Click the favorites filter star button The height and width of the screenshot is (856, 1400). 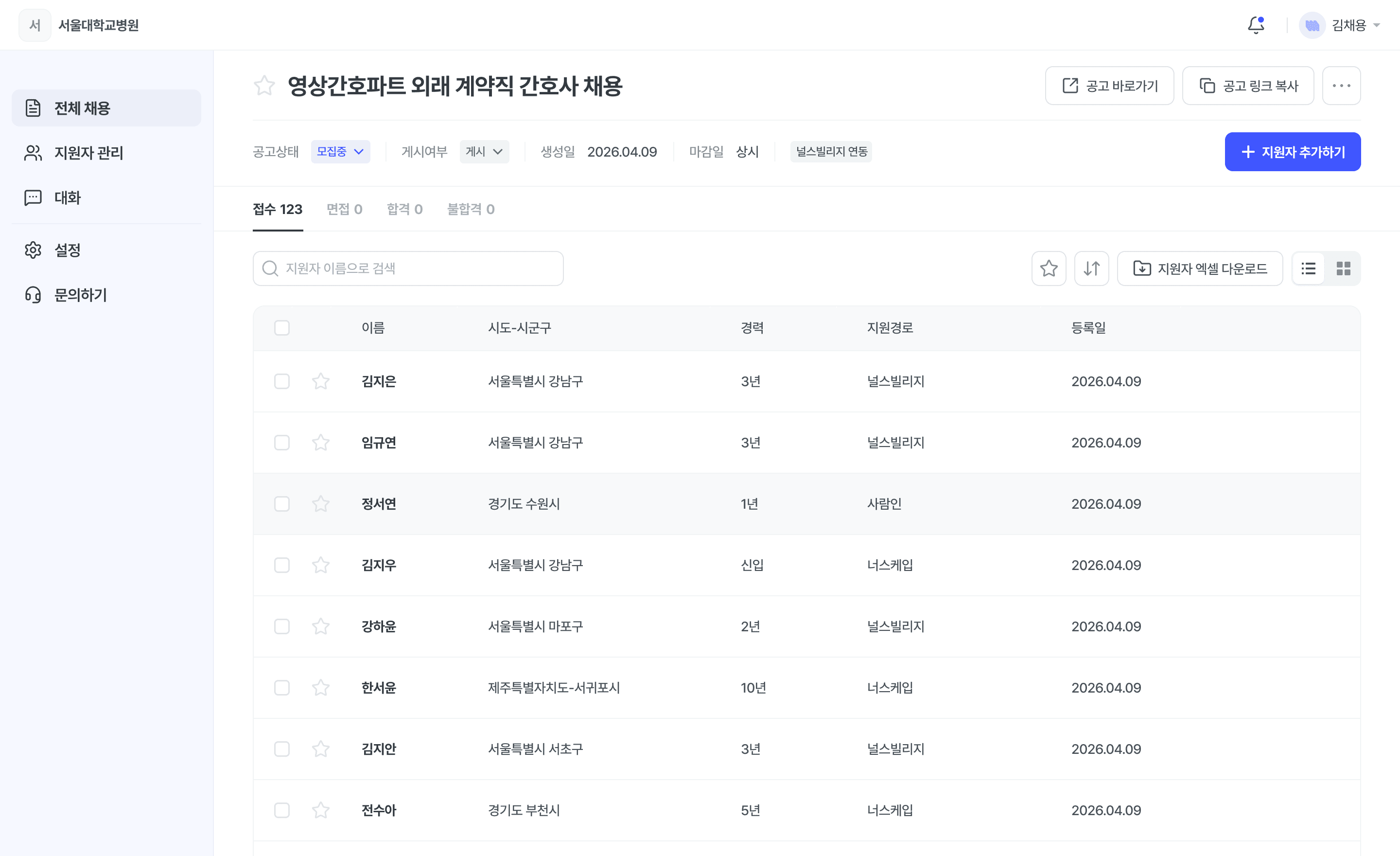pyautogui.click(x=1048, y=268)
